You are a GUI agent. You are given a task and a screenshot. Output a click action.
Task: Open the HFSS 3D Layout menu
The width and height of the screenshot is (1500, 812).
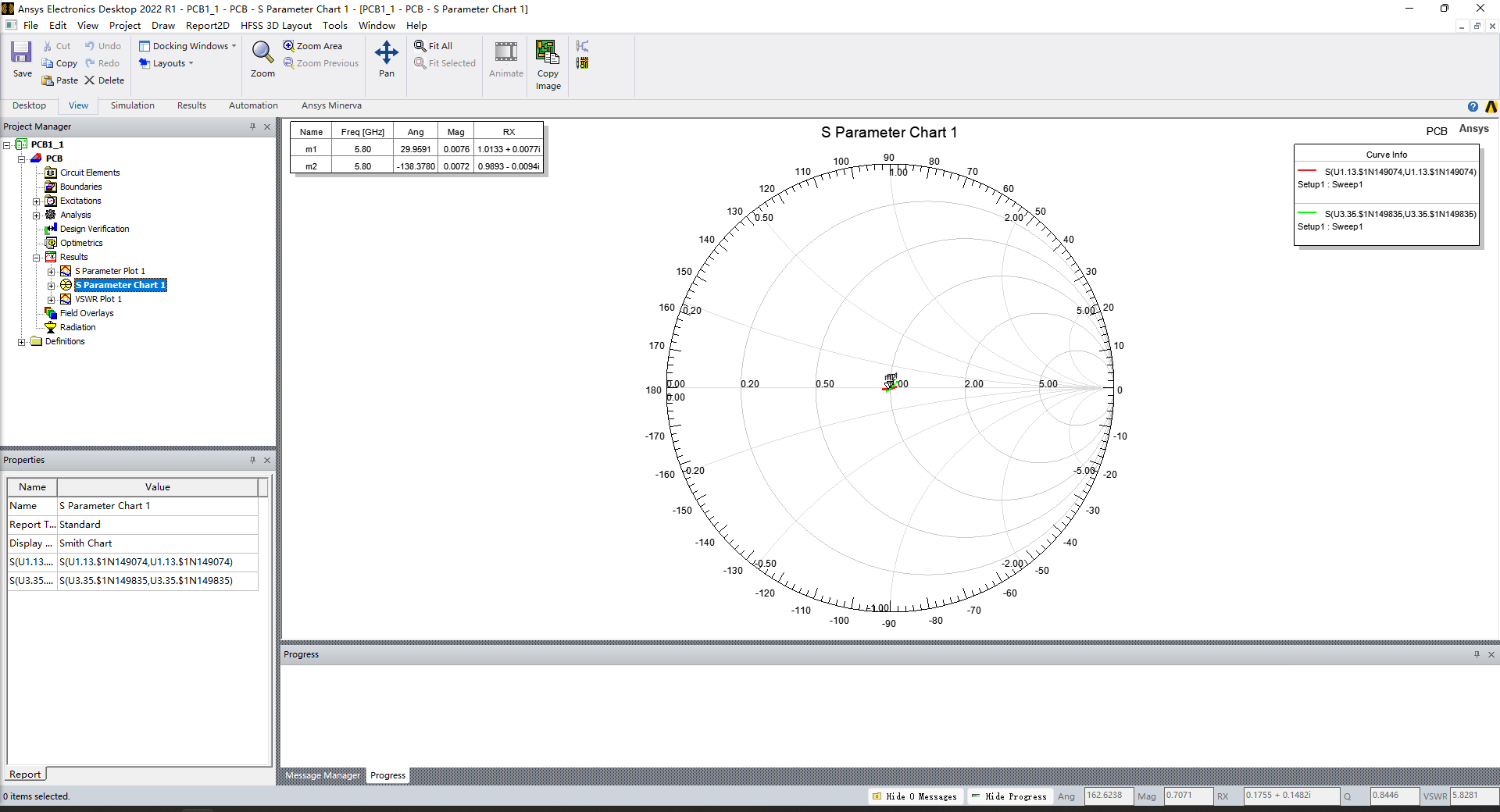276,25
